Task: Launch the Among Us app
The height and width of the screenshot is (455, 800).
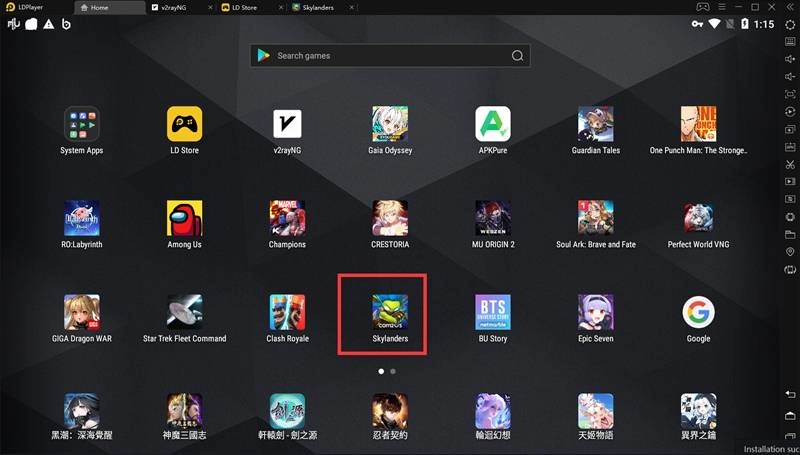Action: coord(184,217)
